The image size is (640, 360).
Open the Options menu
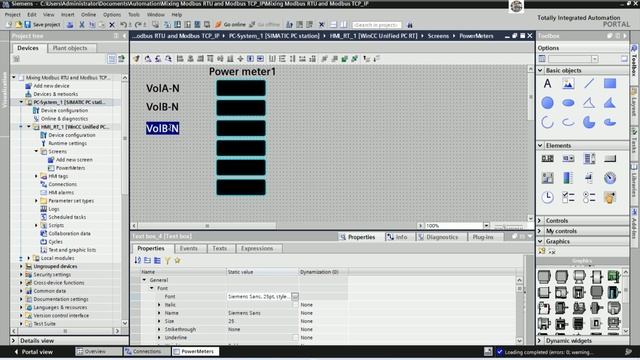112,14
